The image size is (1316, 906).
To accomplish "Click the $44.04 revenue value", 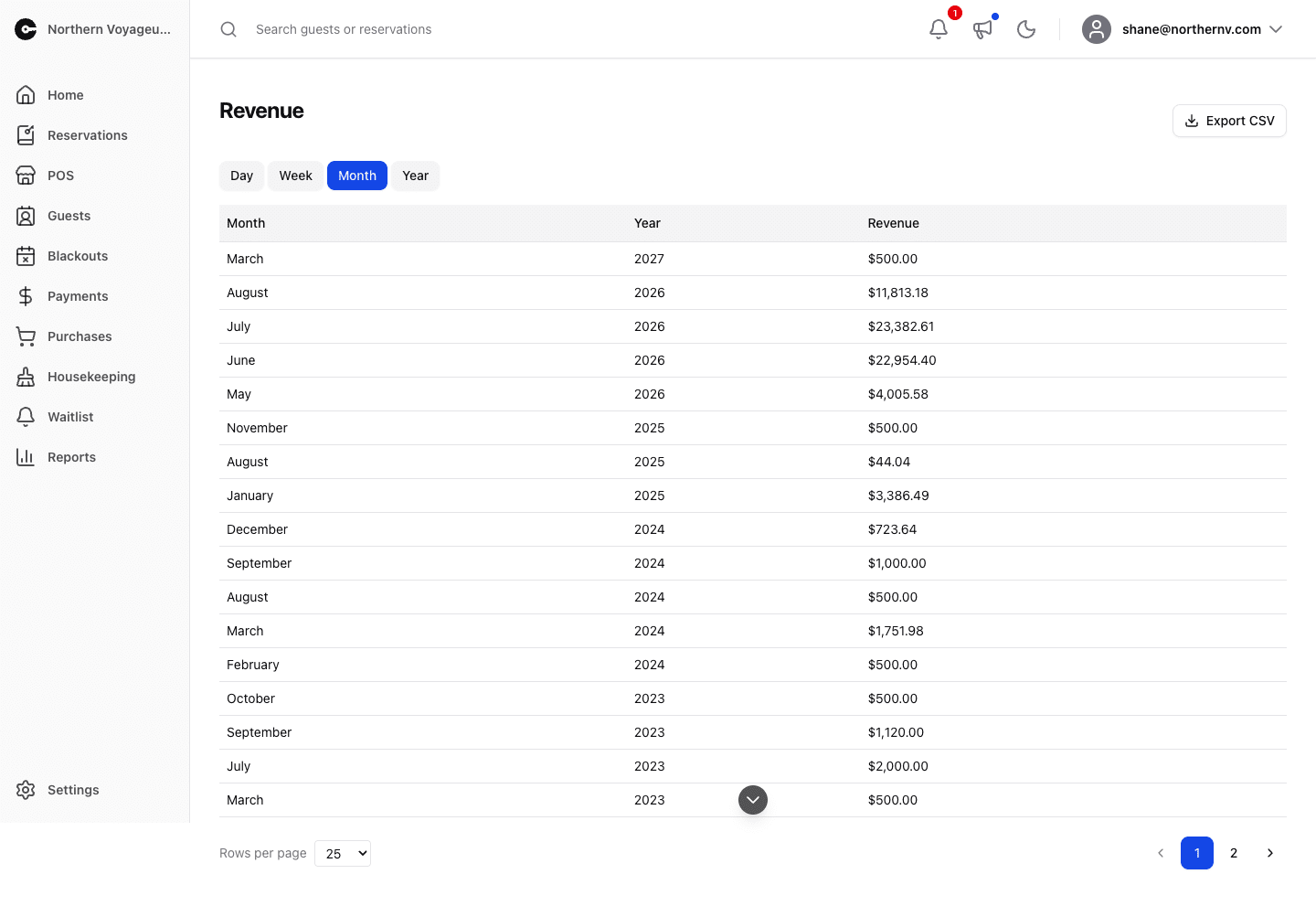I will pos(889,462).
